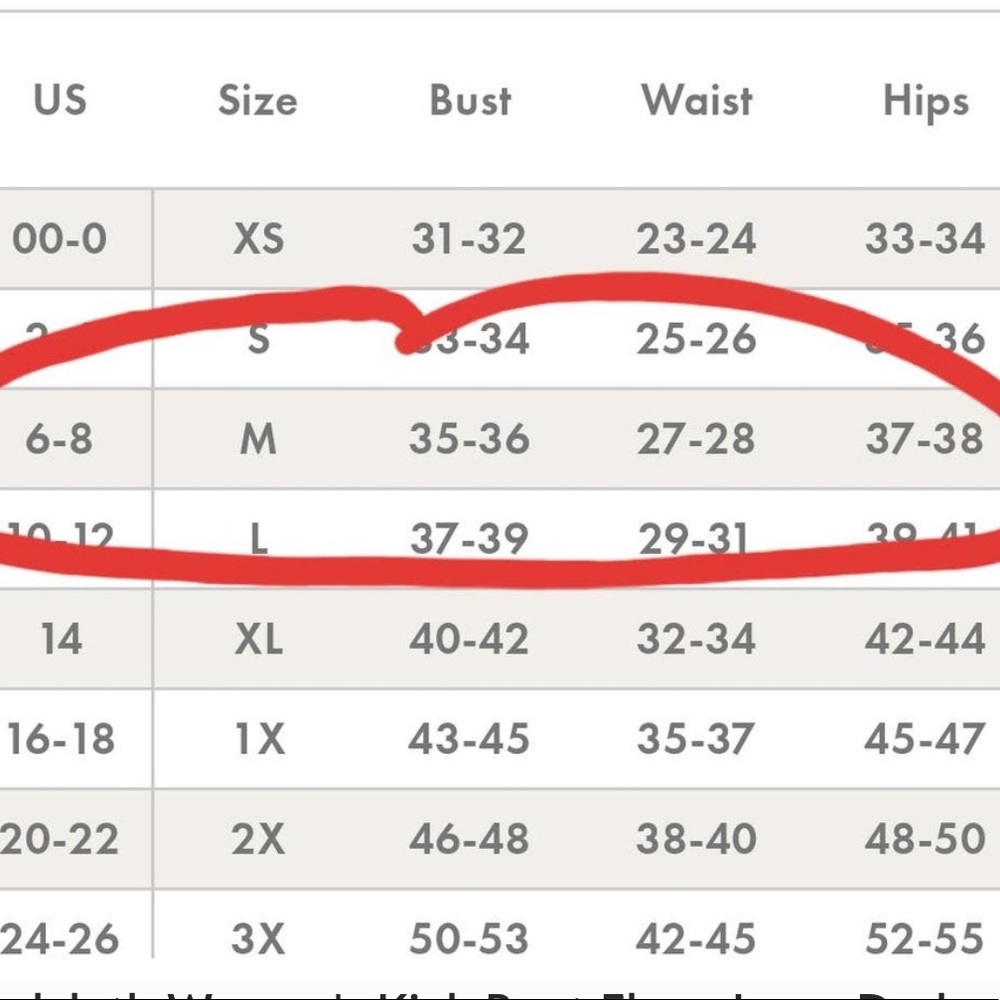Viewport: 1000px width, 1000px height.
Task: Click the 3X size cell
Action: click(258, 939)
